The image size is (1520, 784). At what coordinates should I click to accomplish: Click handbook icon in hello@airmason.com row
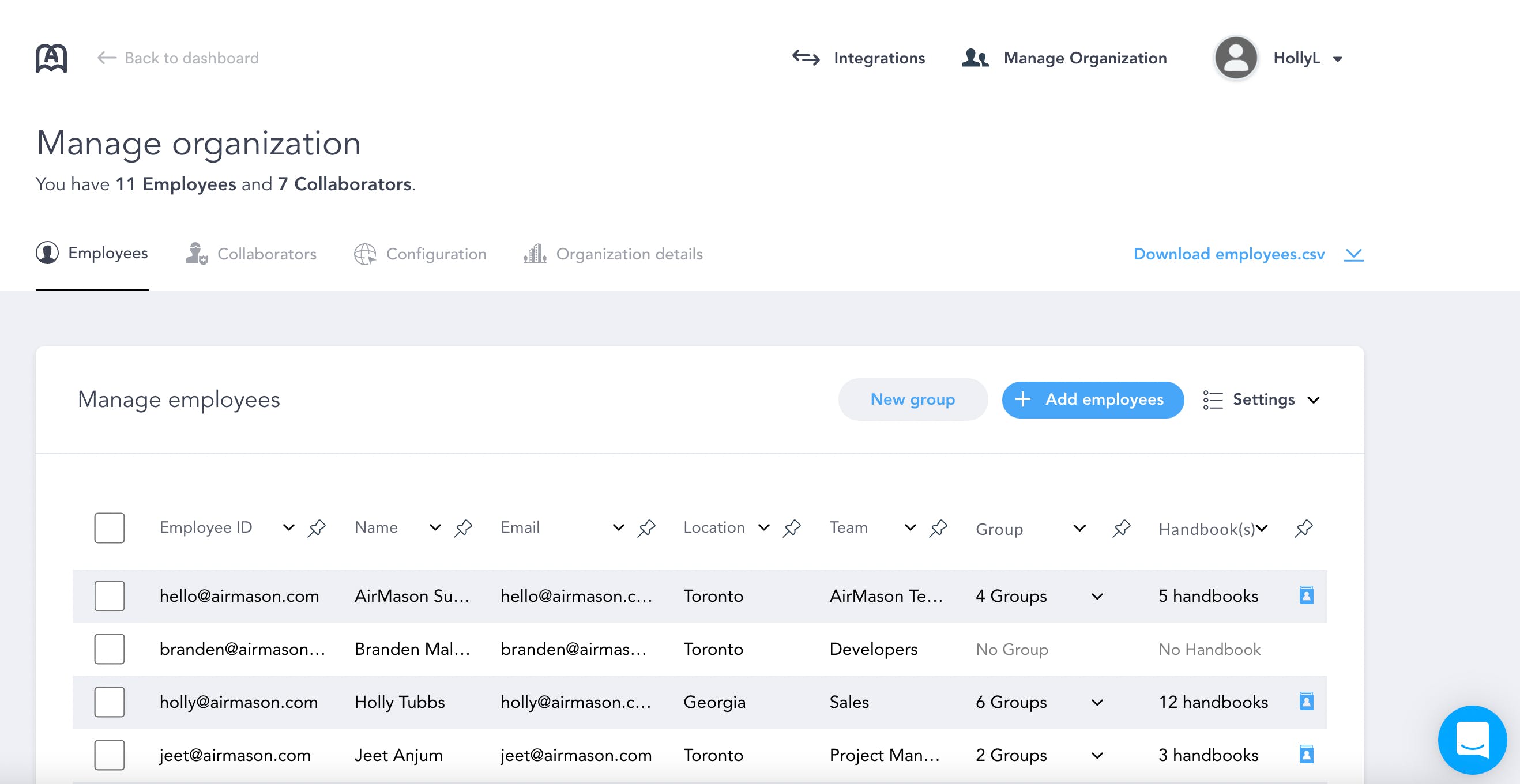[1307, 595]
